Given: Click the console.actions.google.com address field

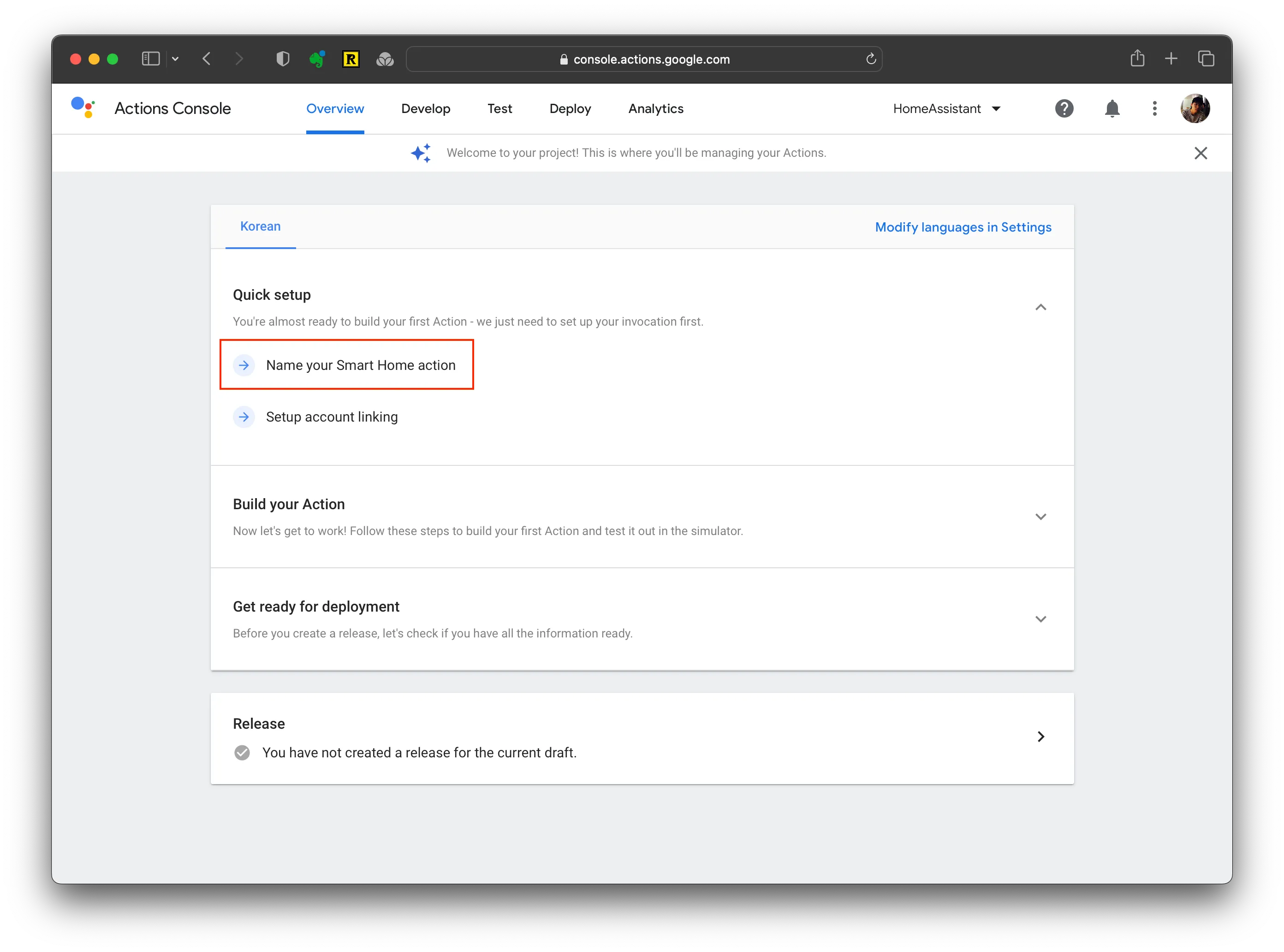Looking at the screenshot, I should [x=644, y=59].
